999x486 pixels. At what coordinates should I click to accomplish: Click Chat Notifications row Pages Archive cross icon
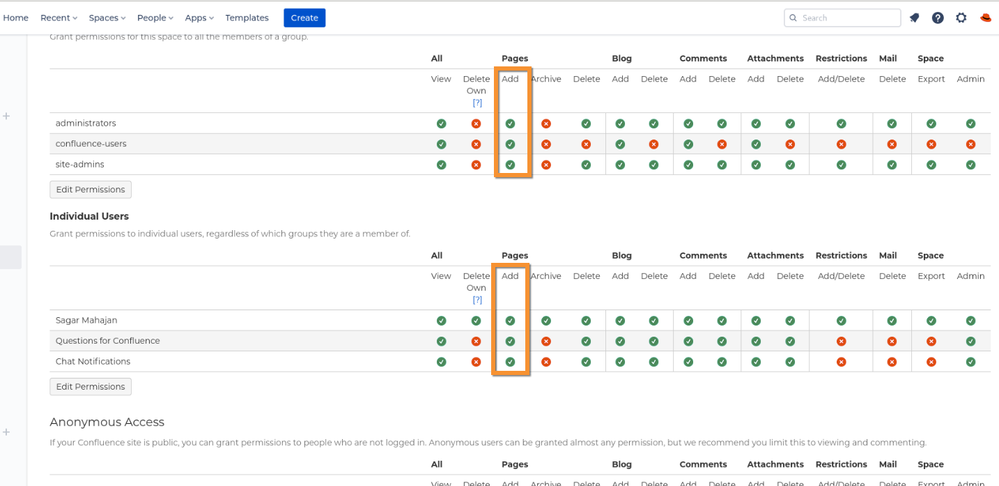[546, 362]
